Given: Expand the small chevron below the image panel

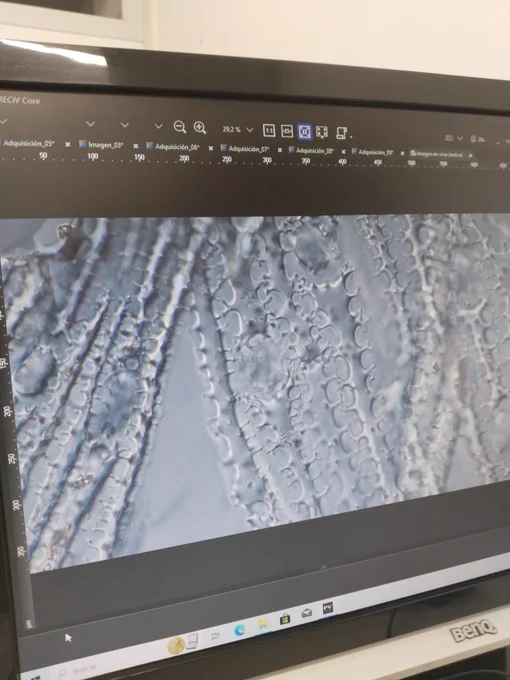Looking at the screenshot, I should pos(324,567).
